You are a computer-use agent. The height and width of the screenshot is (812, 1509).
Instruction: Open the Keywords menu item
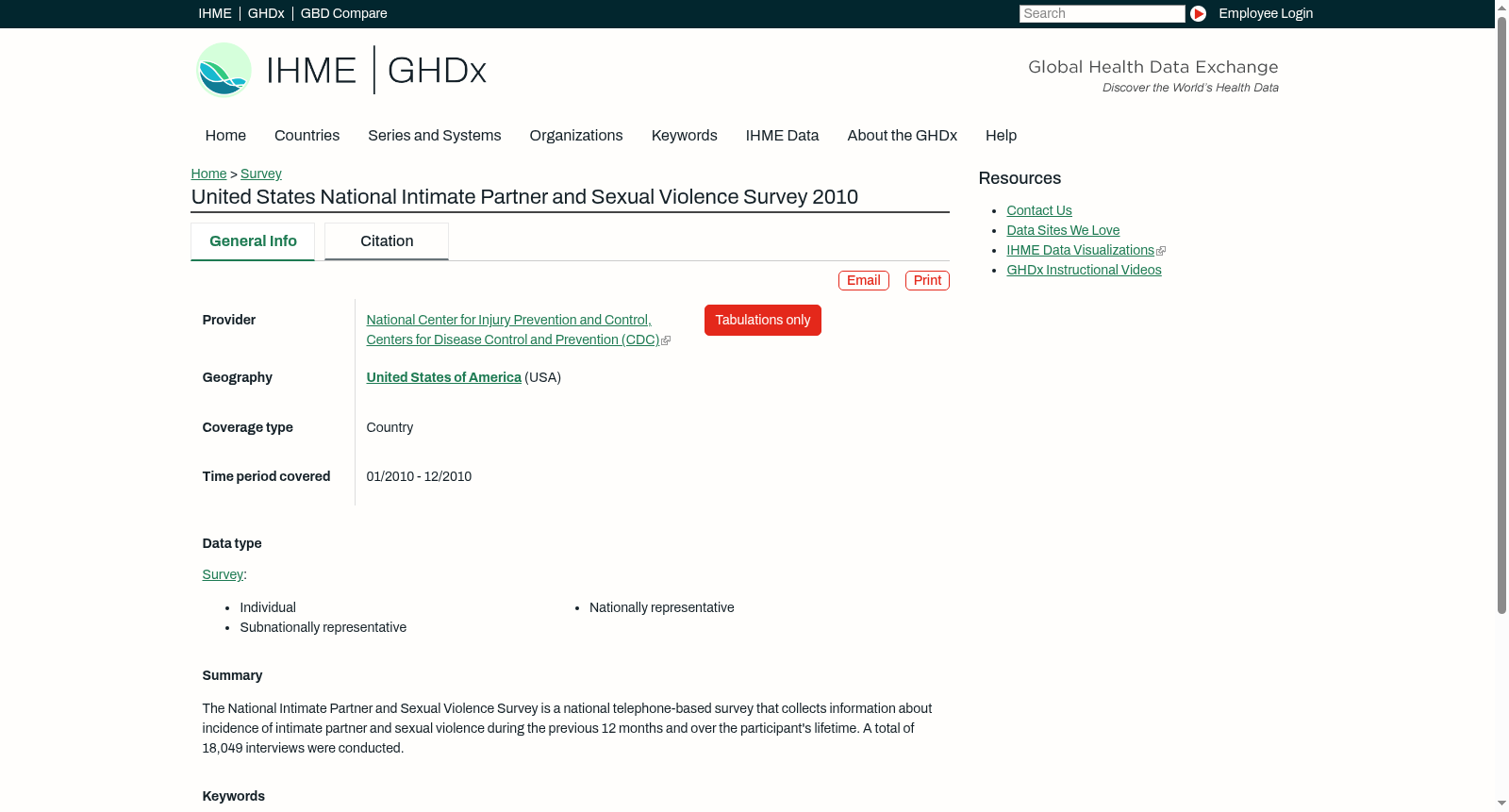(x=685, y=135)
